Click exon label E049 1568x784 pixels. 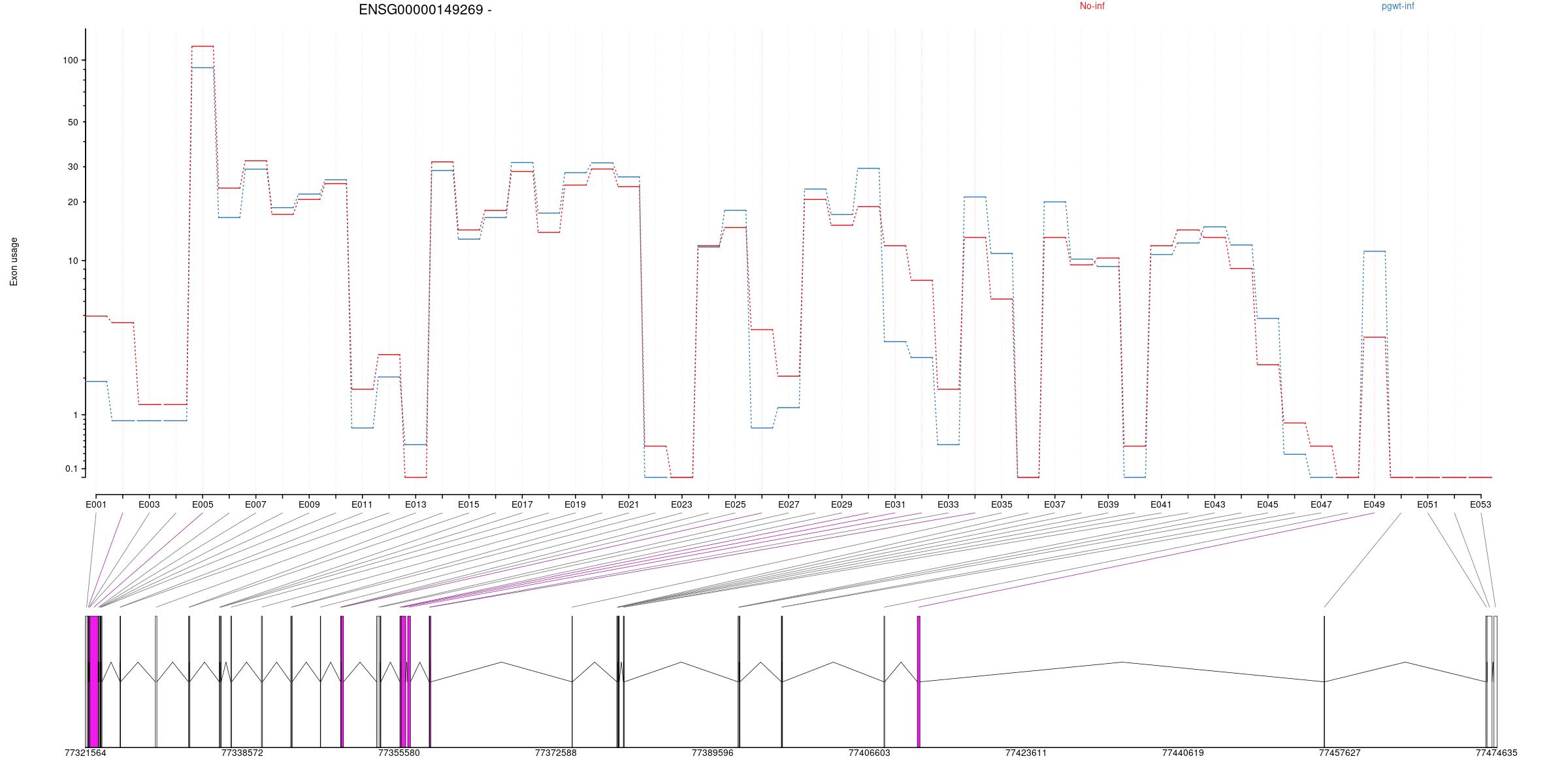pos(1374,504)
